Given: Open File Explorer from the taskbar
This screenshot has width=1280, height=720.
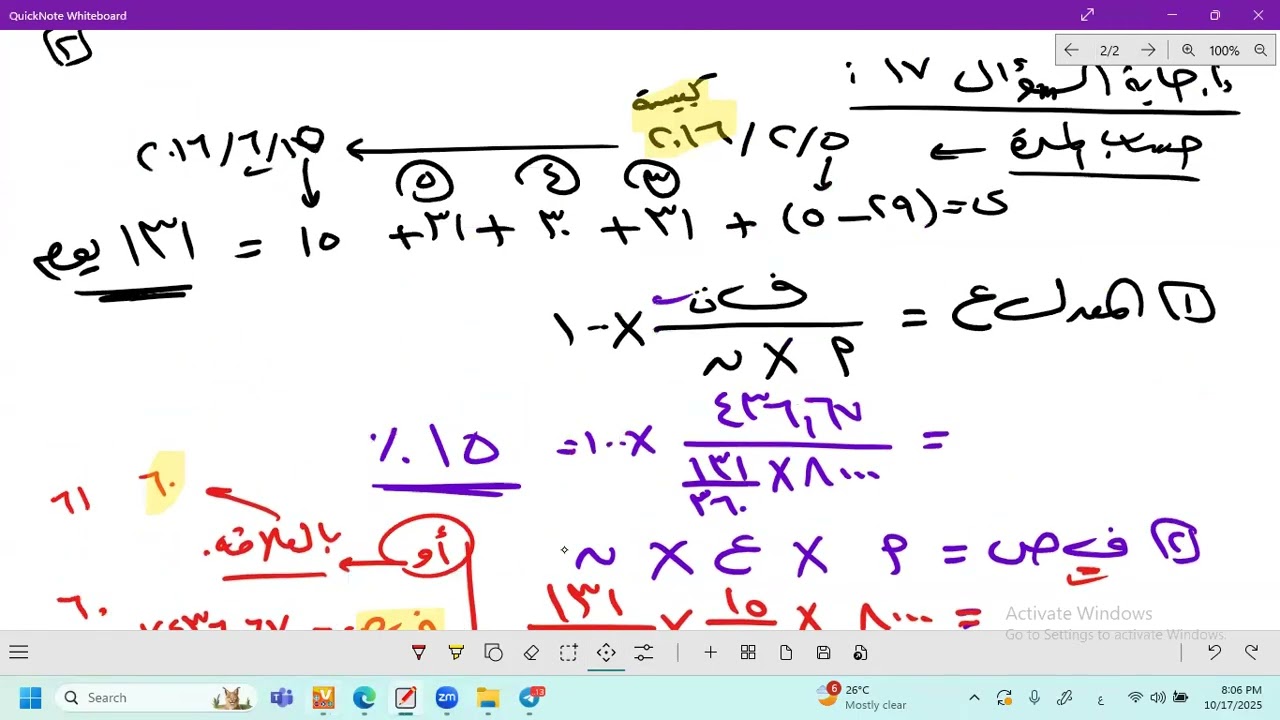Looking at the screenshot, I should click(x=487, y=697).
